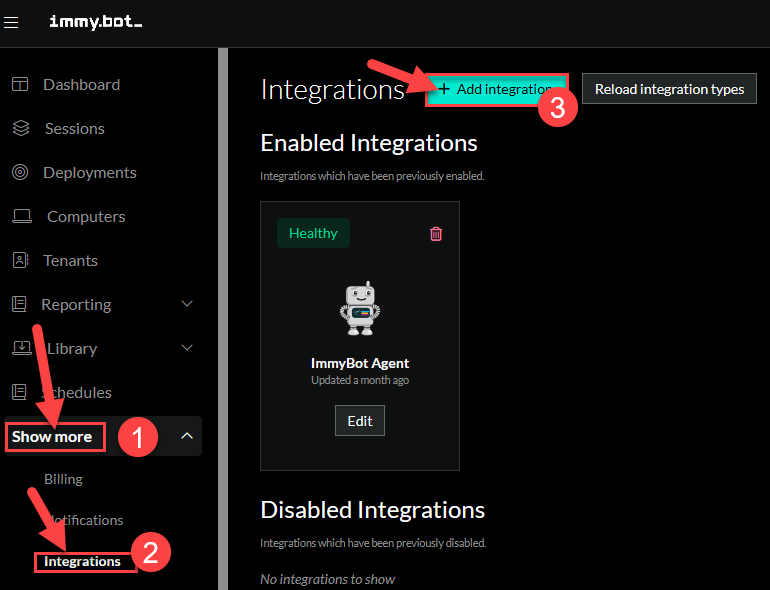Go to the Computers page
Image resolution: width=770 pixels, height=590 pixels.
(86, 217)
